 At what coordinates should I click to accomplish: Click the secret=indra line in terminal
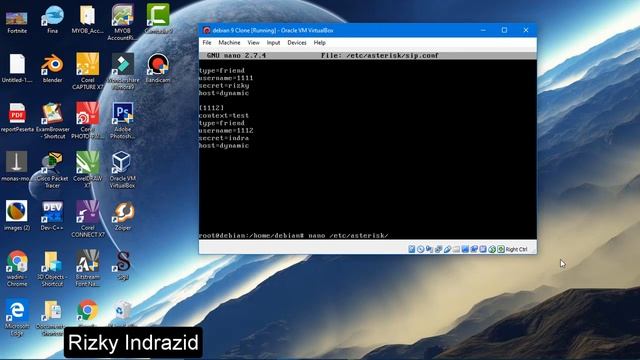coord(224,138)
